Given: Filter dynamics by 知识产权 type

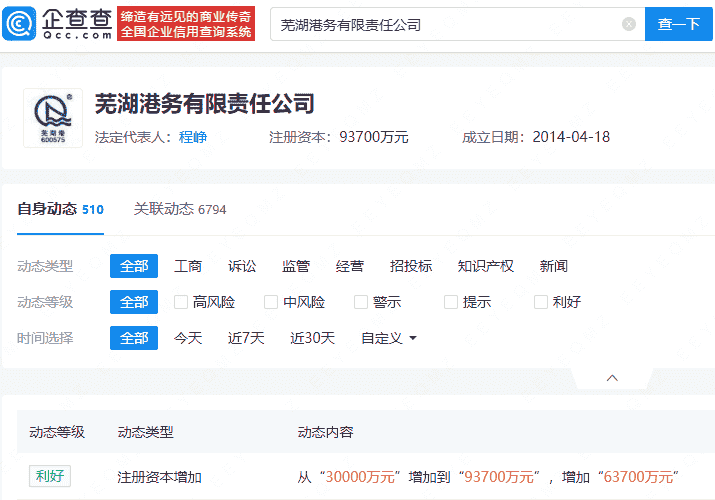Looking at the screenshot, I should (x=485, y=266).
